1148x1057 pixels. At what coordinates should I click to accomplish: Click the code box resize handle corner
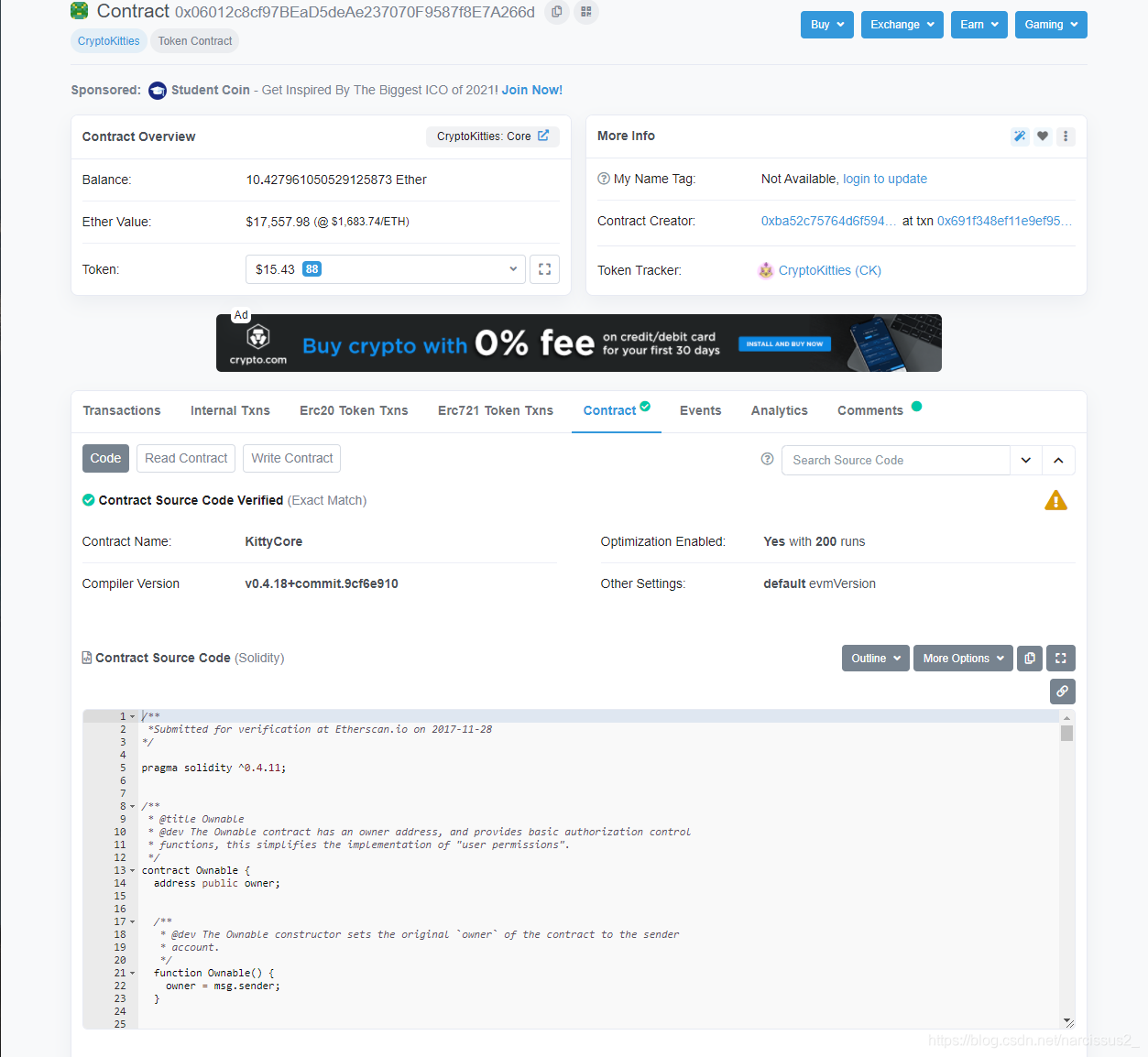pyautogui.click(x=1068, y=1022)
